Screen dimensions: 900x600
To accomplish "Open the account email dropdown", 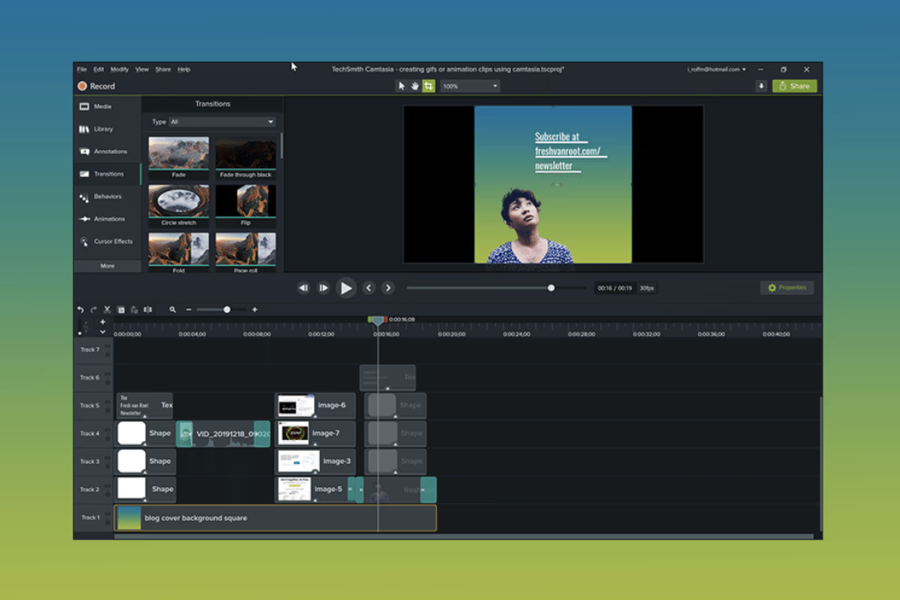I will point(716,69).
